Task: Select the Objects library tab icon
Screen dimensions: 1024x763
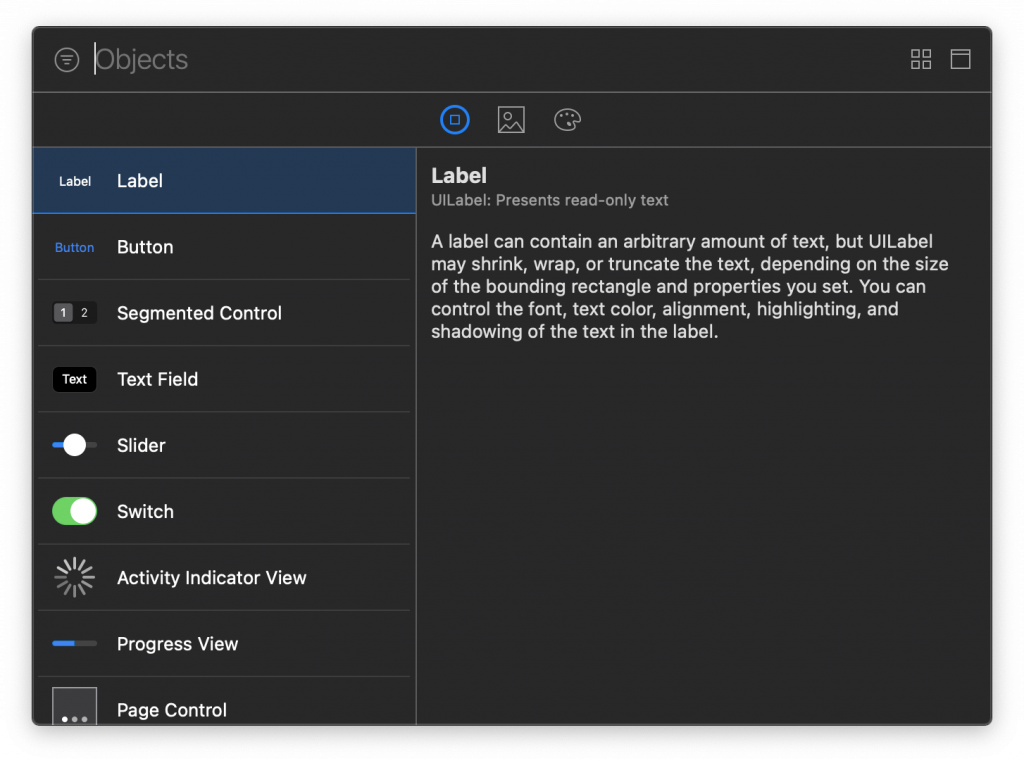Action: pyautogui.click(x=455, y=120)
